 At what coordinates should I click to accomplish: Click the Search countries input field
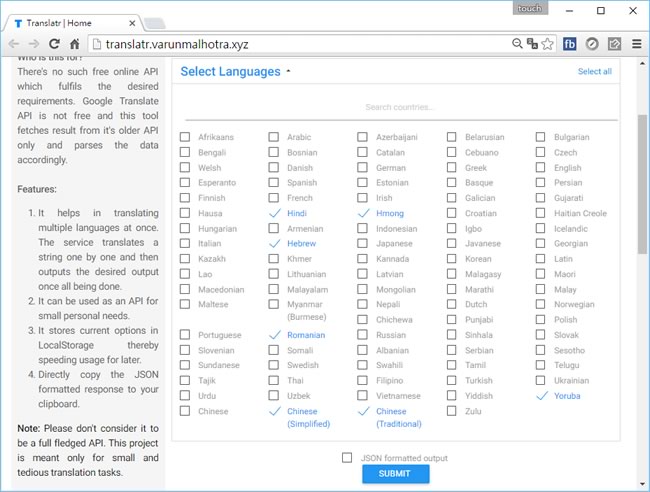pyautogui.click(x=400, y=107)
